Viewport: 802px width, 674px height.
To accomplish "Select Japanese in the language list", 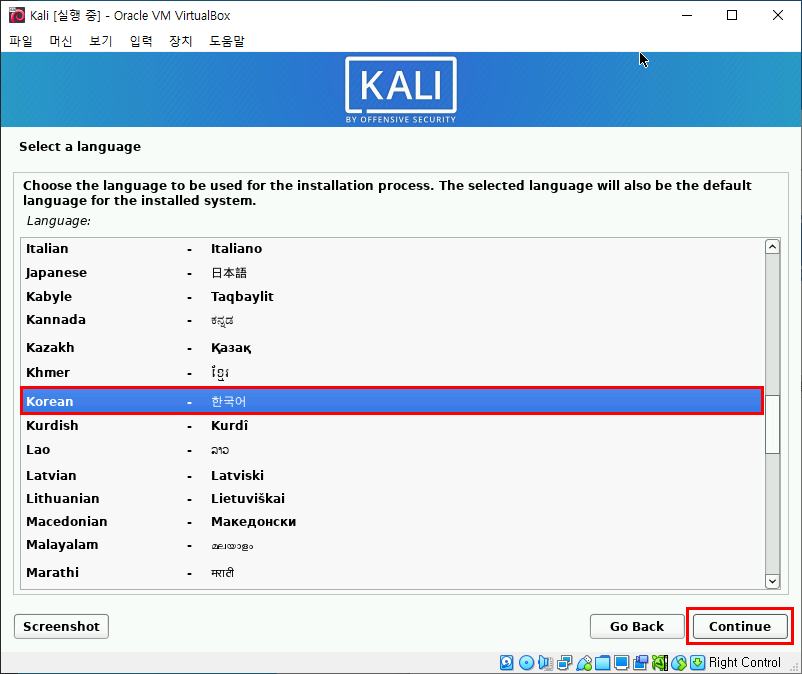I will tap(392, 273).
